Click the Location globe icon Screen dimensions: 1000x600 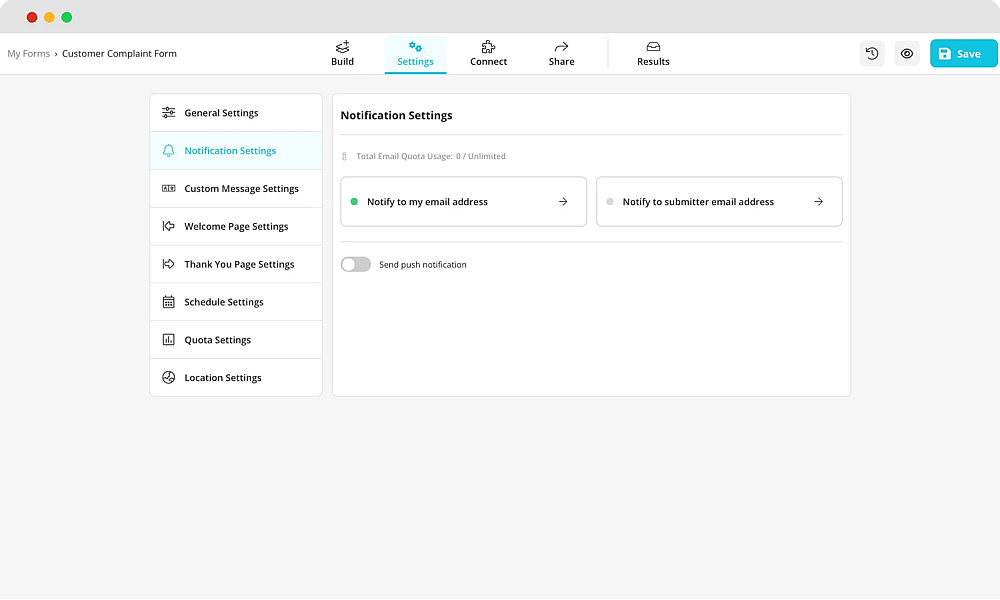click(168, 377)
